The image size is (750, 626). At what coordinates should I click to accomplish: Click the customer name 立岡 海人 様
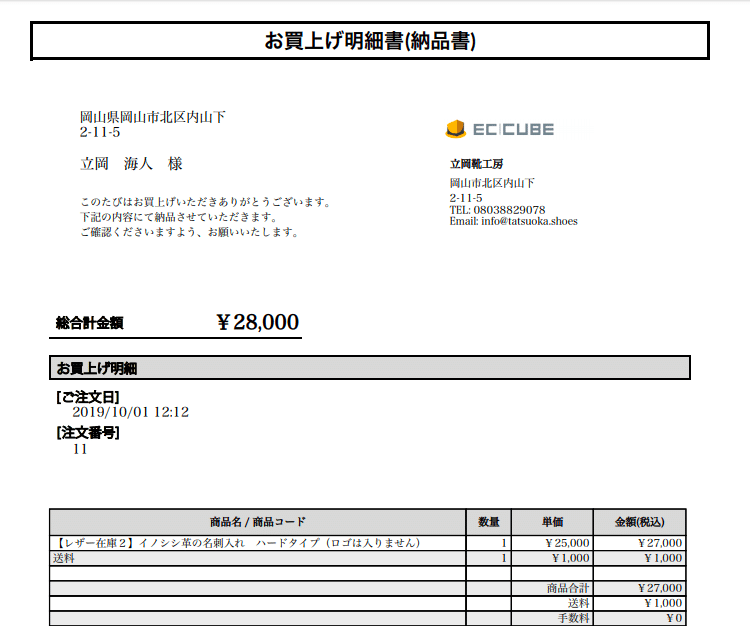coord(131,164)
